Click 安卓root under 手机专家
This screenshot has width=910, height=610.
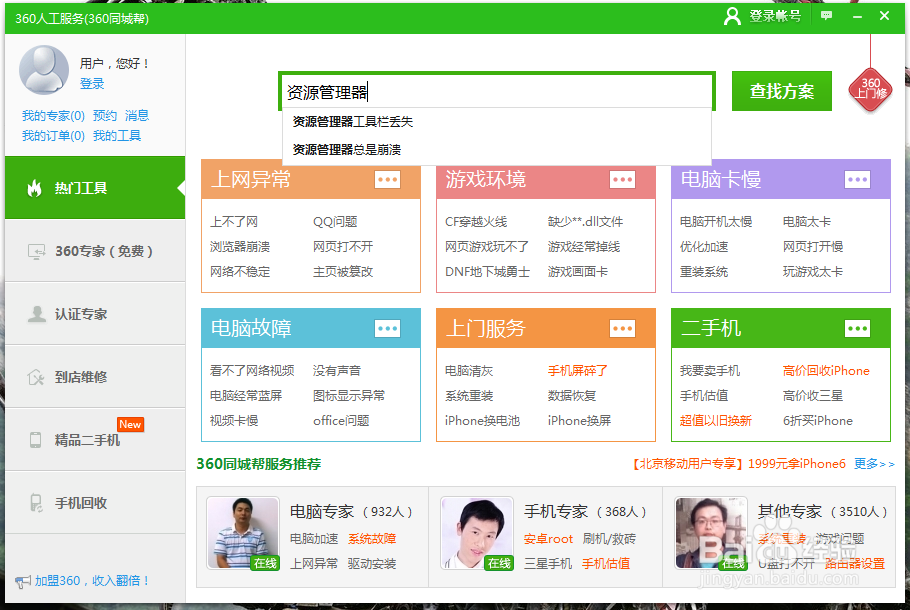click(548, 539)
